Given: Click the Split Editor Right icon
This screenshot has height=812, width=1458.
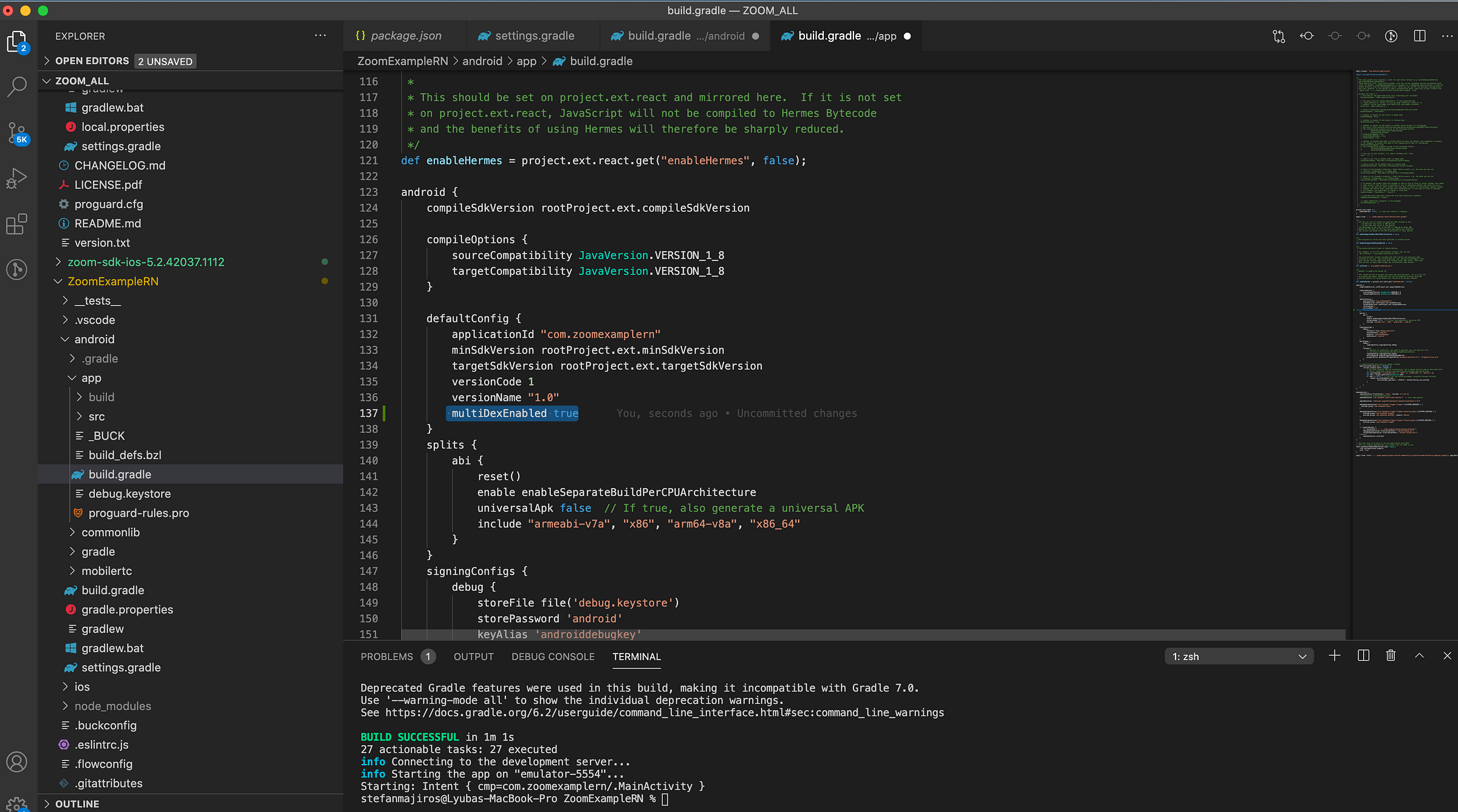Looking at the screenshot, I should click(x=1420, y=36).
